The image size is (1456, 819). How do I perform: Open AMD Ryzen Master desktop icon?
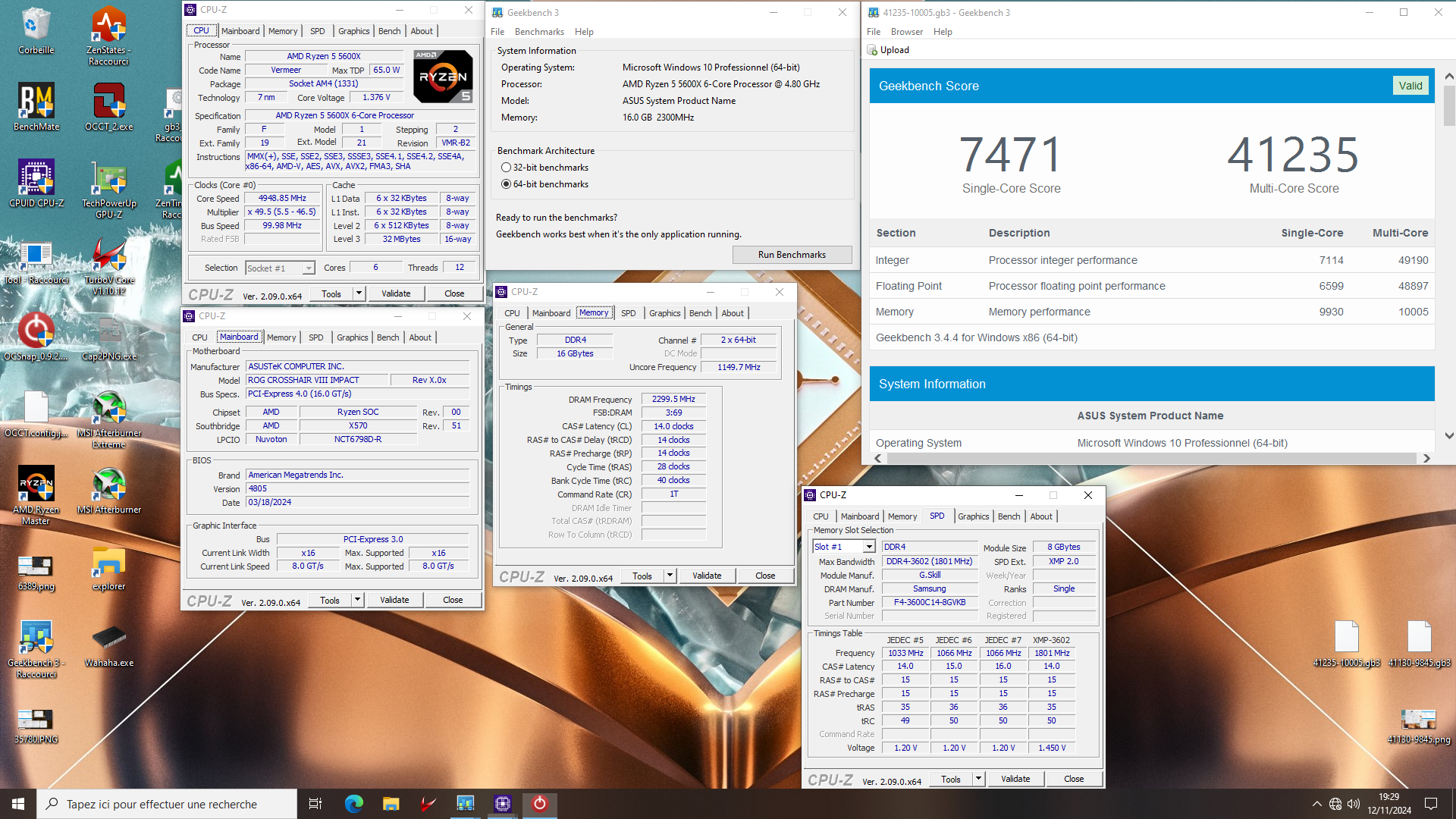(x=36, y=495)
